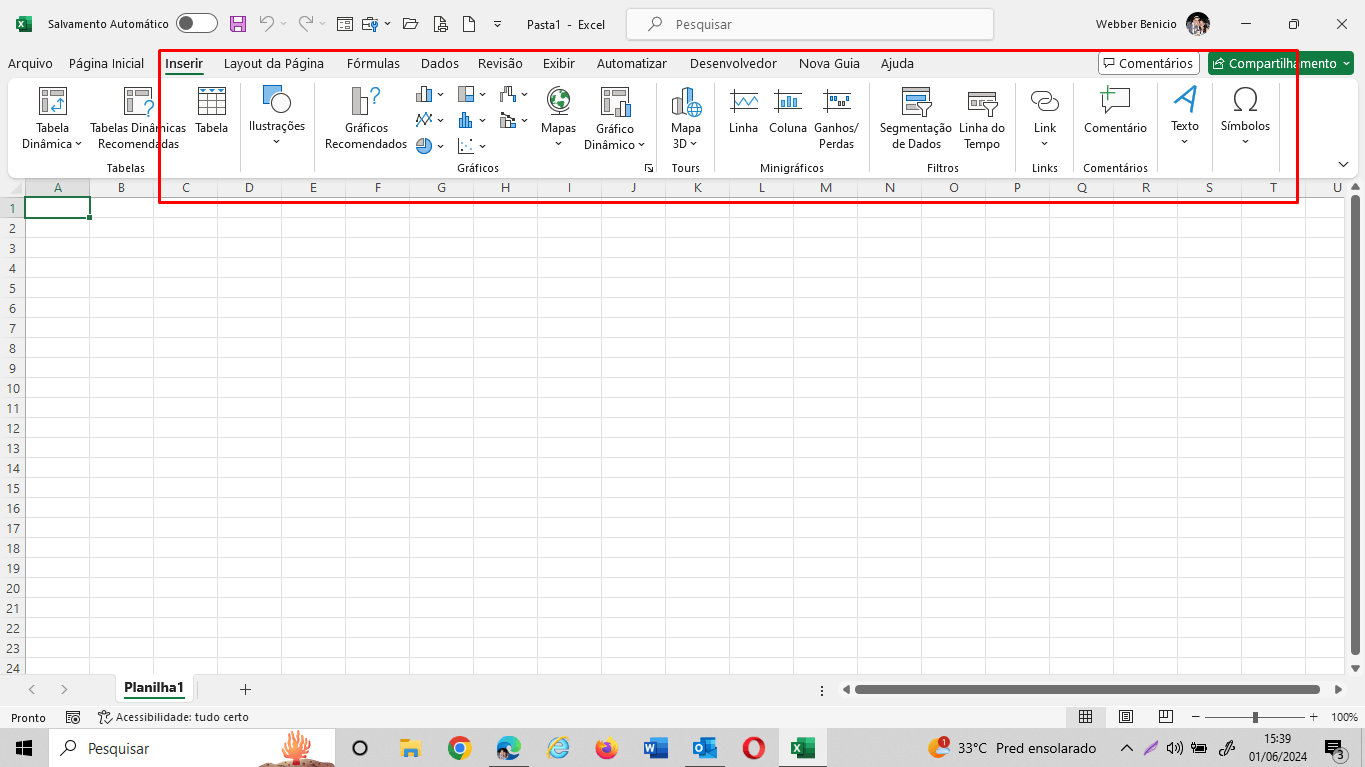Insert a PivotTable with Tabela Dinâmica icon
This screenshot has width=1365, height=767.
coord(52,118)
